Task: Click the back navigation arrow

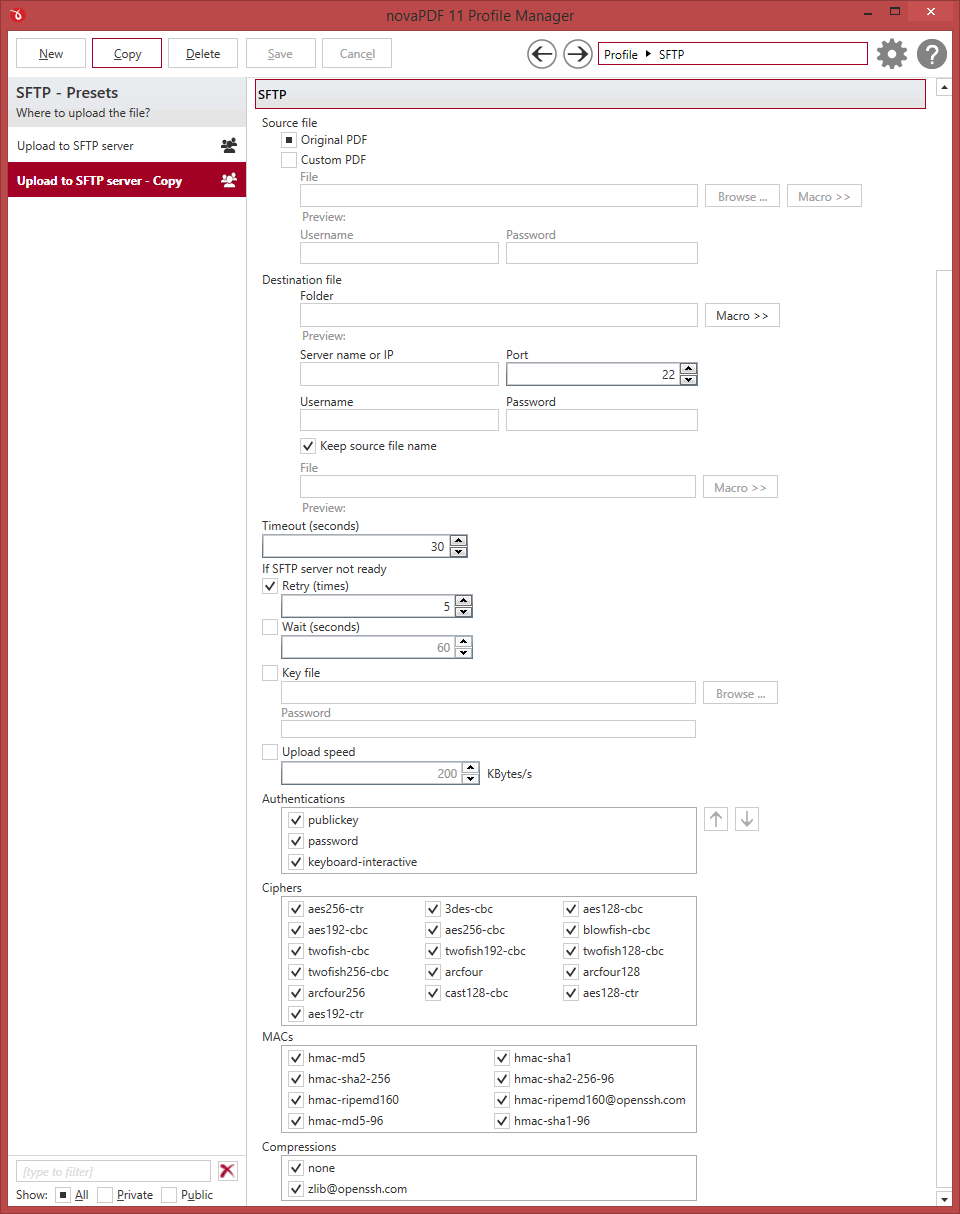Action: pyautogui.click(x=542, y=54)
